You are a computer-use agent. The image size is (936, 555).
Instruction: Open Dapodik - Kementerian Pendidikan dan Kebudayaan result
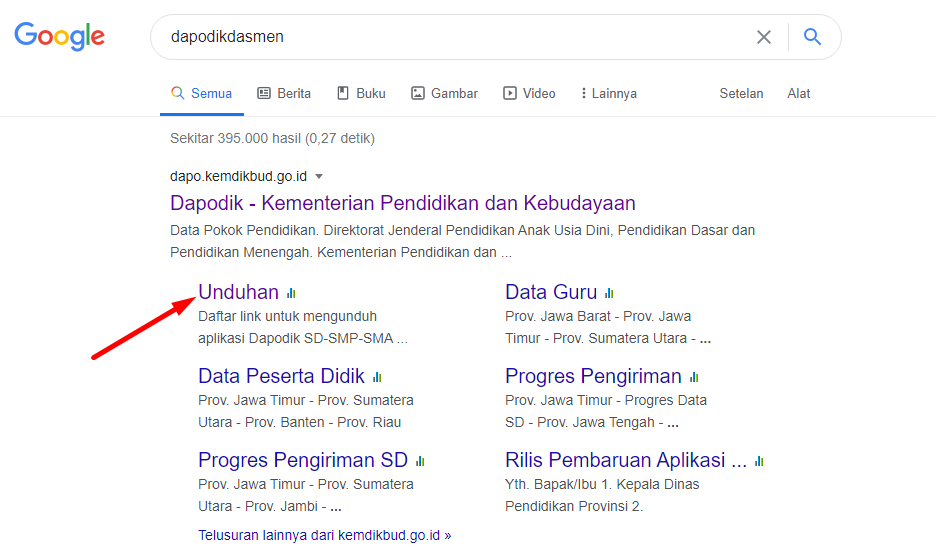click(402, 204)
